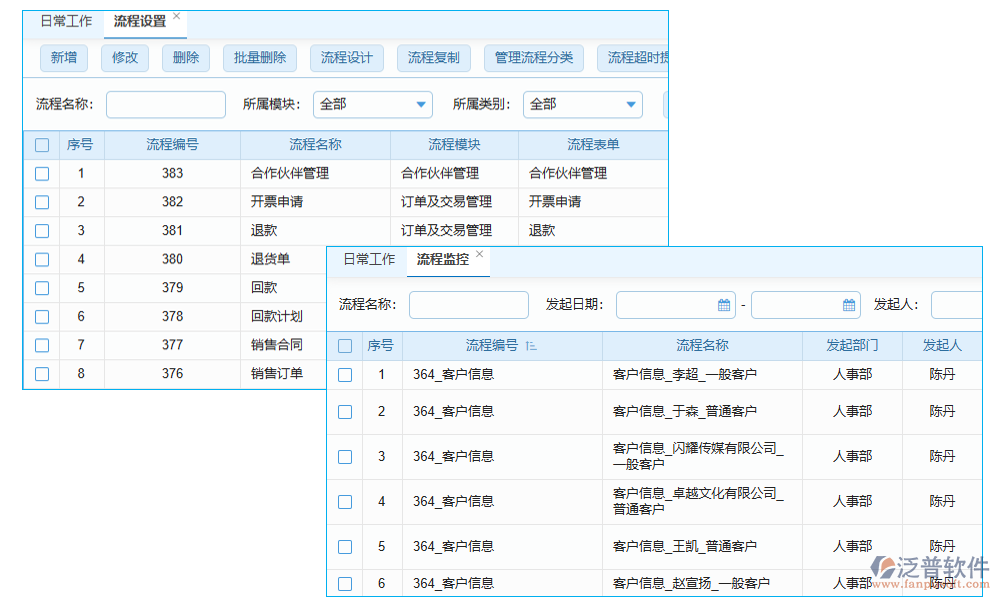Image resolution: width=1000 pixels, height=600 pixels.
Task: Toggle the select-all checkbox in 流程设置 table
Action: (41, 145)
